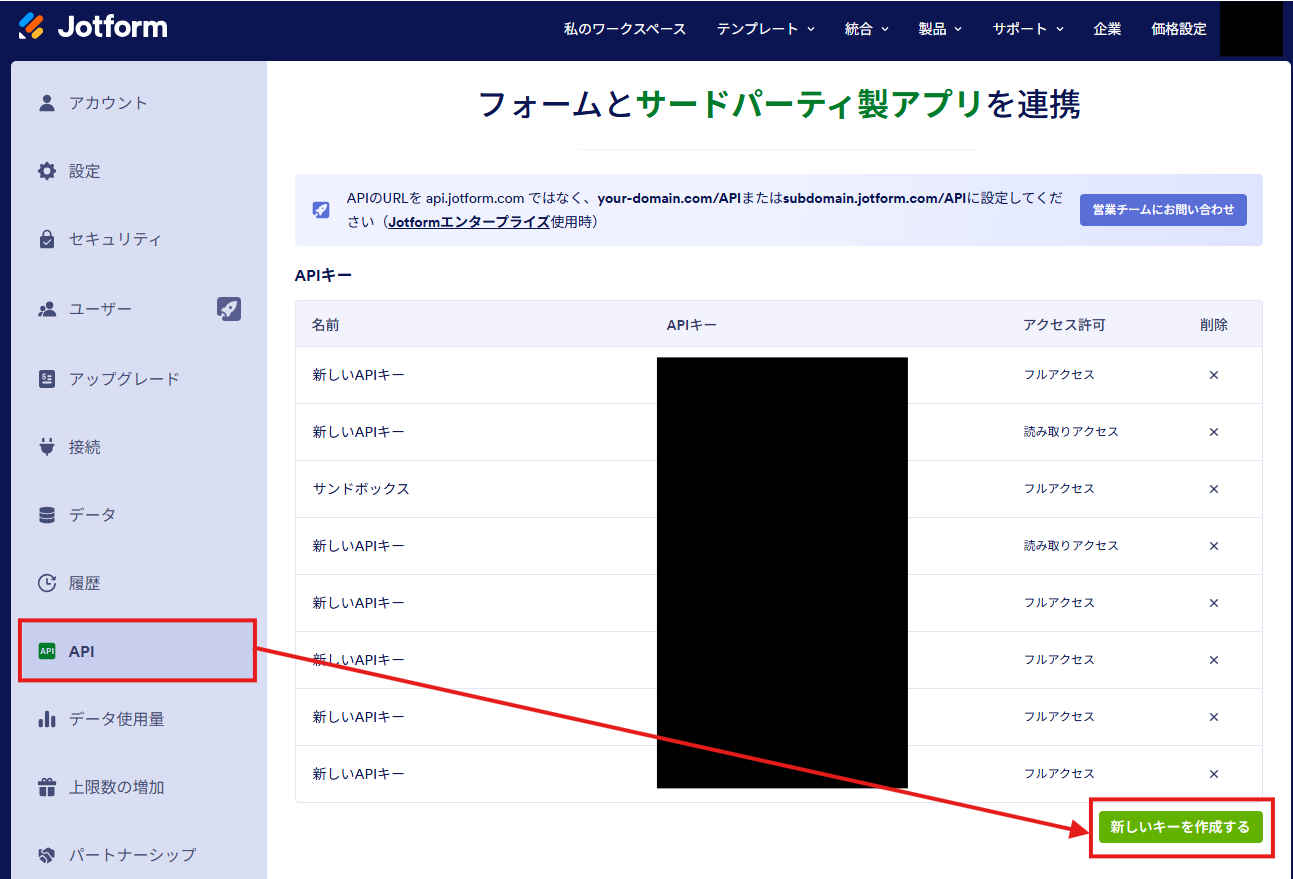Click the 設定 gear icon in sidebar
Viewport: 1293px width, 879px height.
click(47, 171)
